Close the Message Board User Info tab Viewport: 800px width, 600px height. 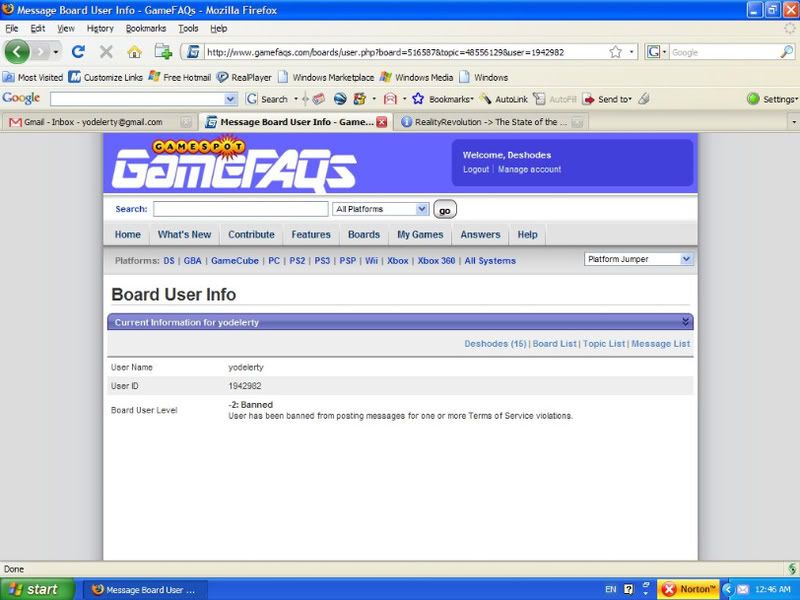[x=381, y=122]
